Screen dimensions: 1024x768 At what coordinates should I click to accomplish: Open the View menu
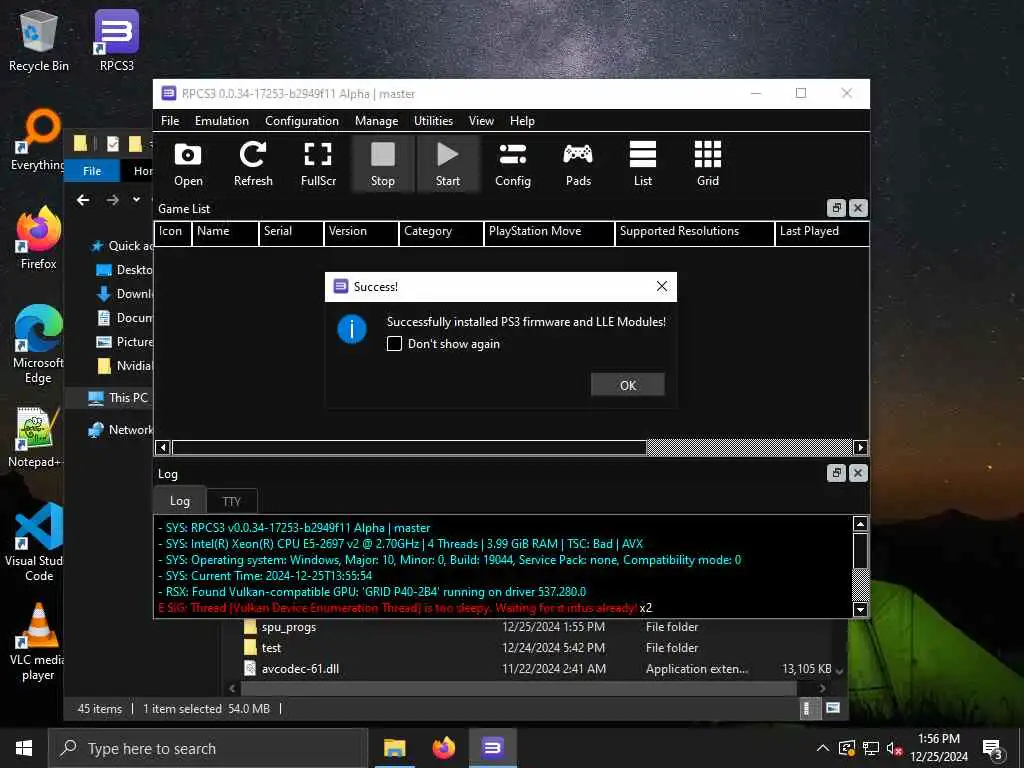pyautogui.click(x=481, y=121)
